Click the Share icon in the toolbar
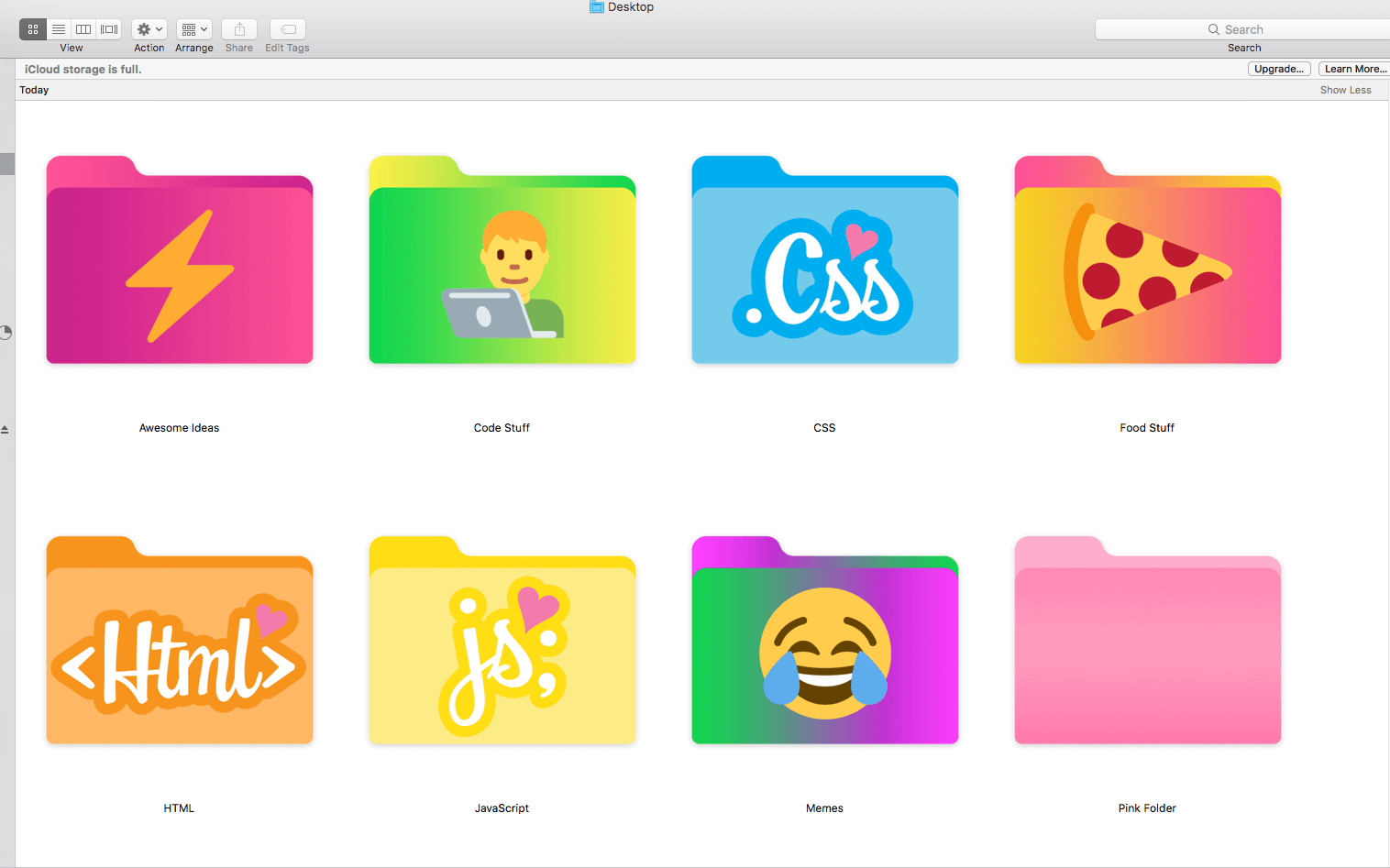 coord(238,28)
